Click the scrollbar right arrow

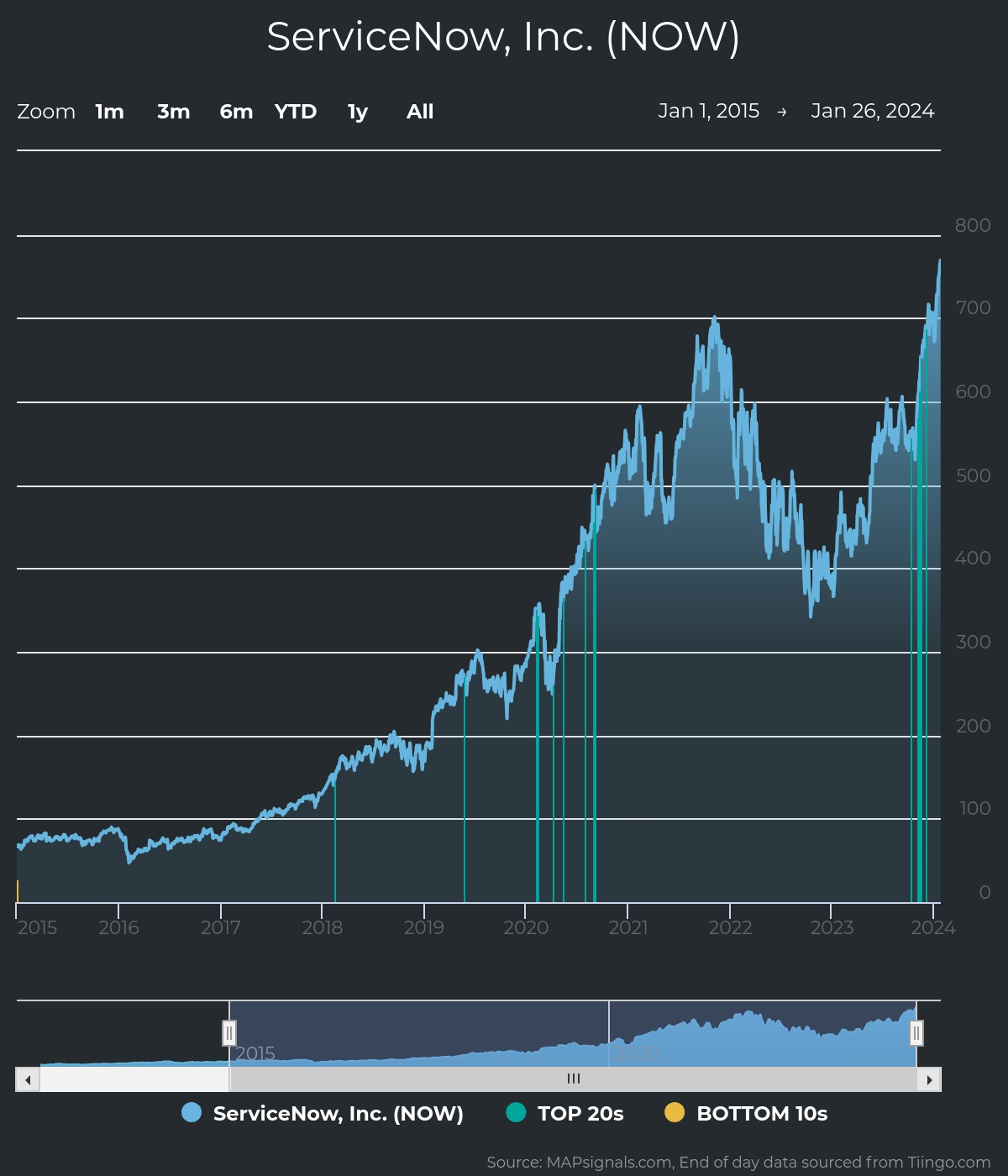[929, 1079]
